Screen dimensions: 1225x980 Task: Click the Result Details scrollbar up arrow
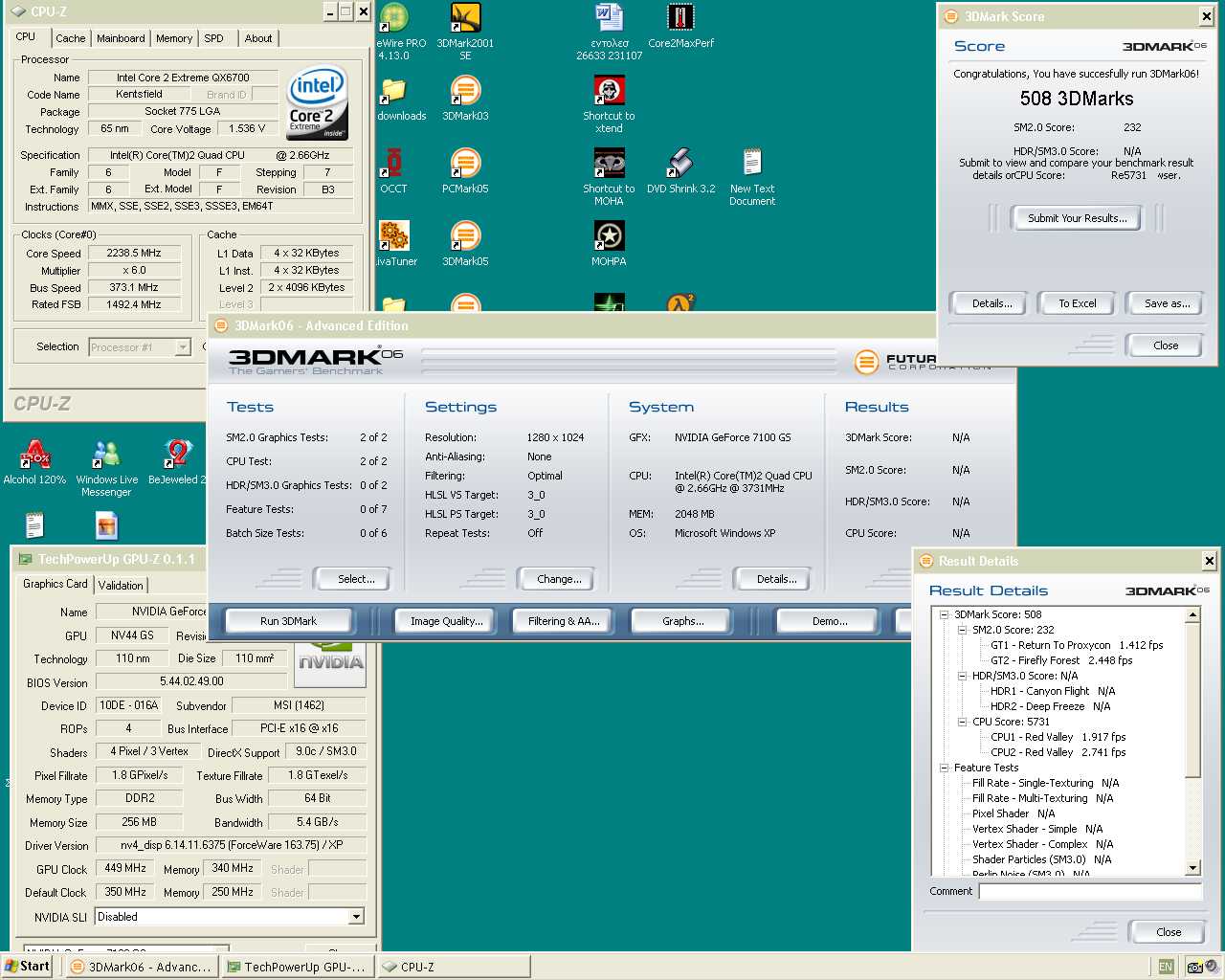(1192, 615)
